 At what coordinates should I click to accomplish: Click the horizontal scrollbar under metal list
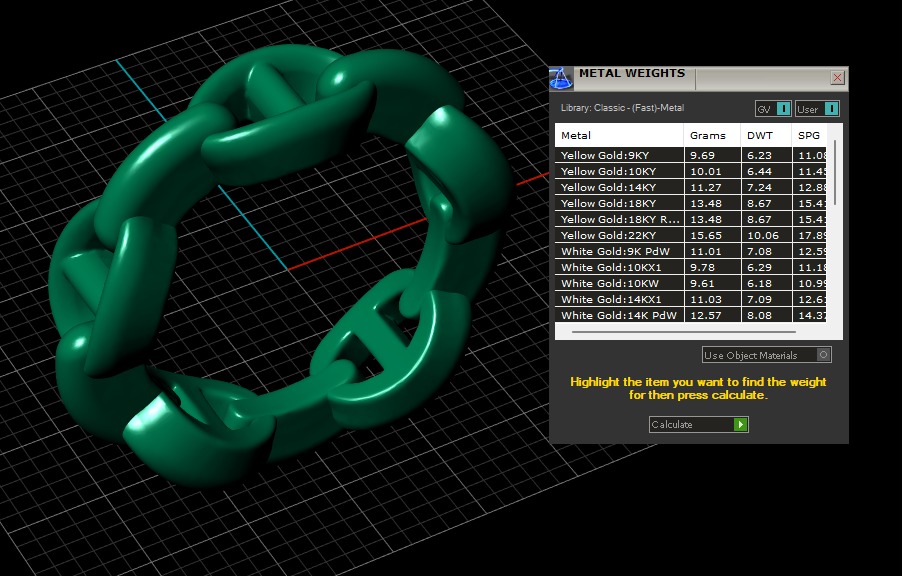683,332
